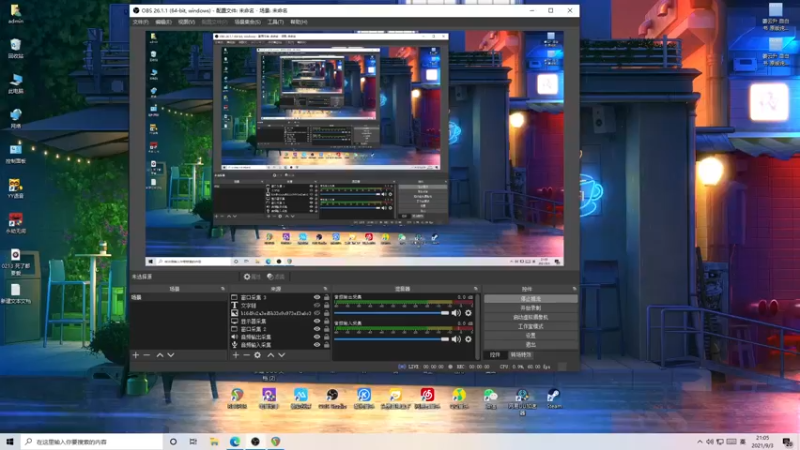The height and width of the screenshot is (450, 800).
Task: Open File Explorer from the taskbar
Action: (x=214, y=441)
